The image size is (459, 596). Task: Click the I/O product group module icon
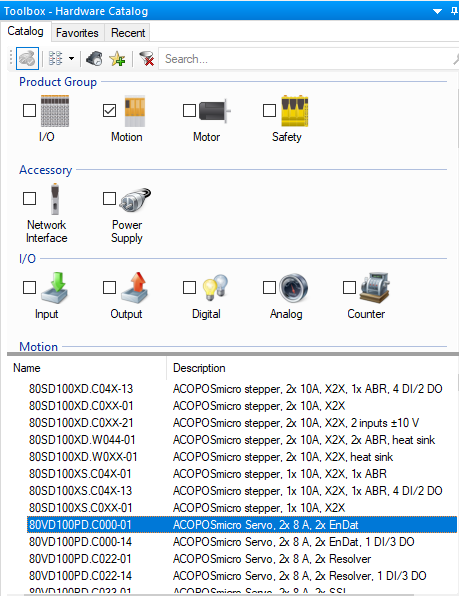55,111
